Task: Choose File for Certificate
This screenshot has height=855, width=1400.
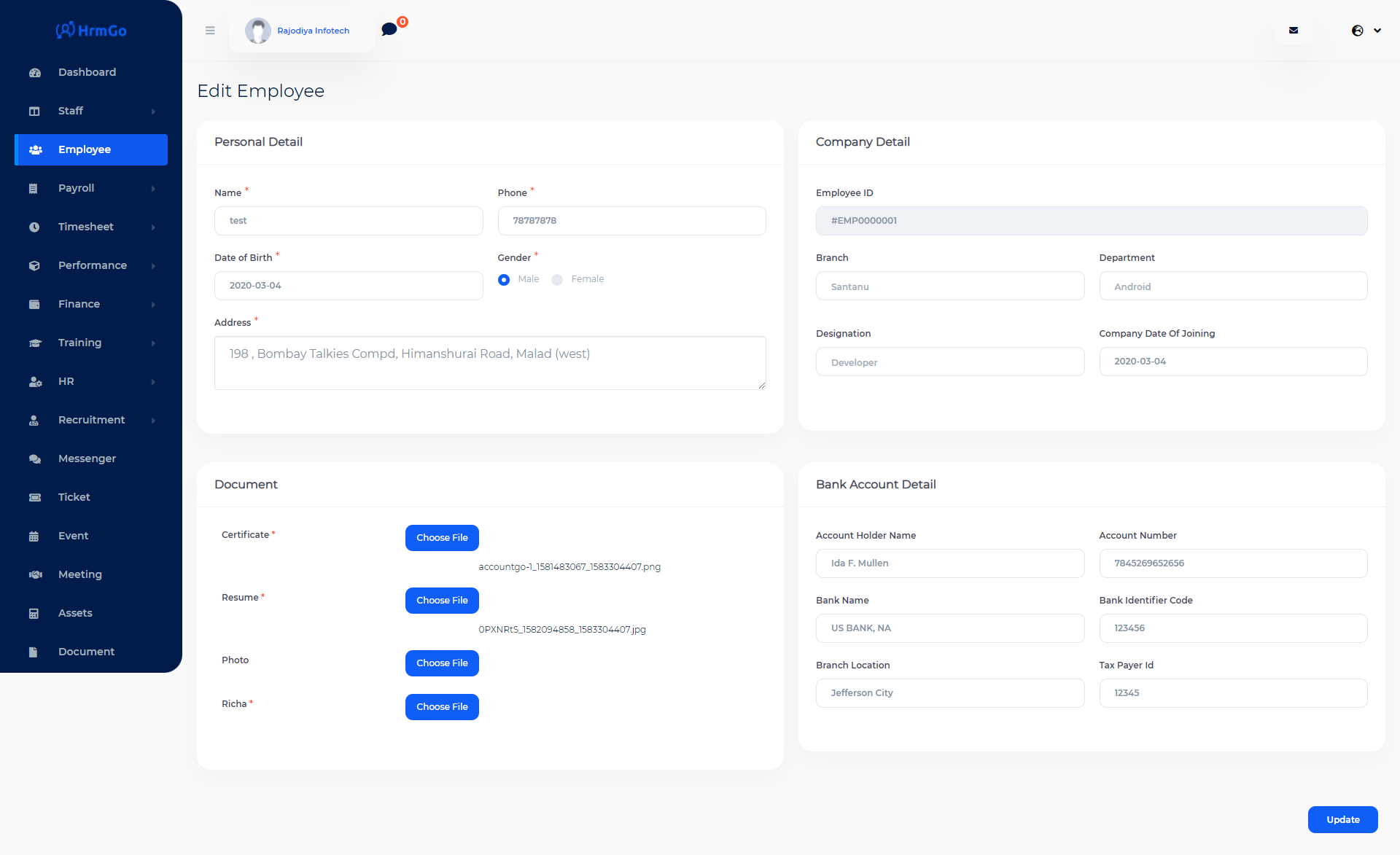Action: (x=442, y=538)
